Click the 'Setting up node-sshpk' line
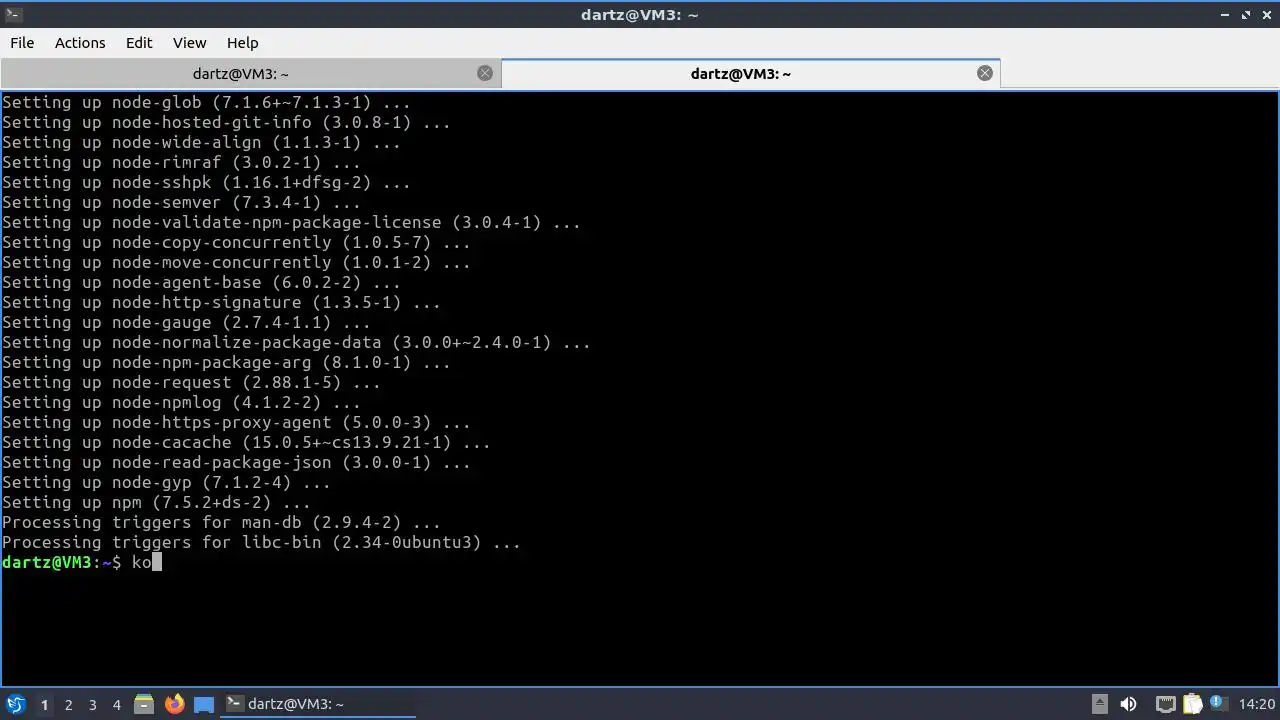Viewport: 1280px width, 720px height. 206,182
